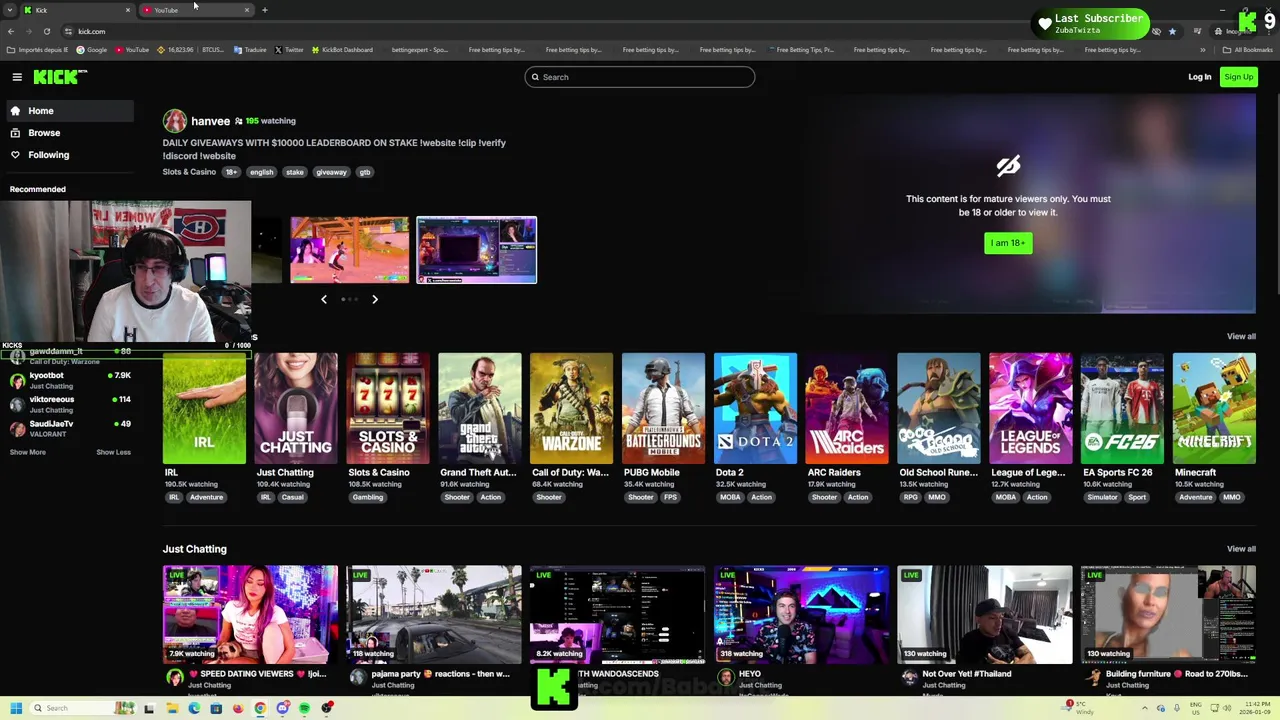Collapse recommended list with Show Less
Screen dimensions: 1280x720
pyautogui.click(x=113, y=452)
